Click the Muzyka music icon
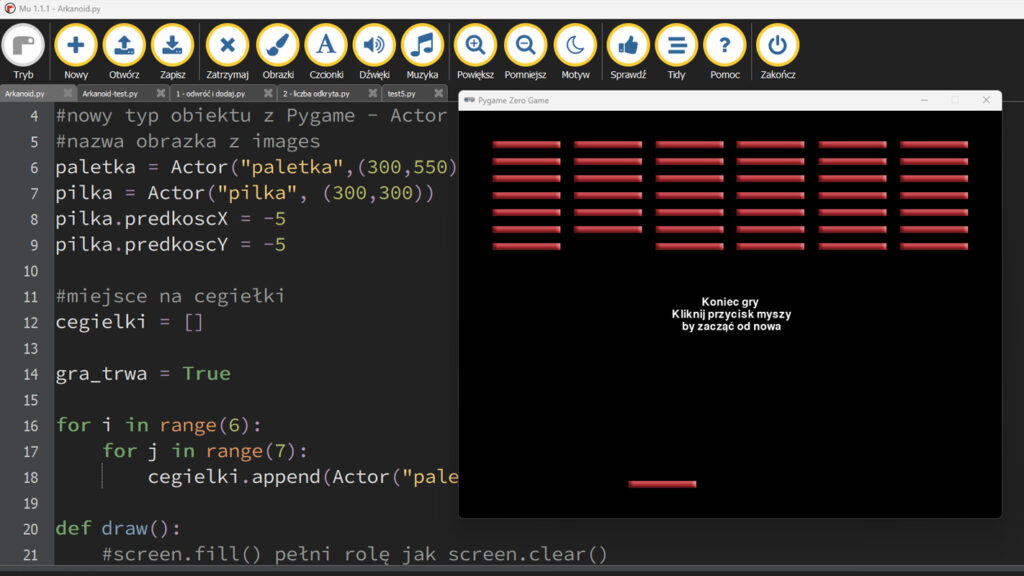 (x=422, y=46)
